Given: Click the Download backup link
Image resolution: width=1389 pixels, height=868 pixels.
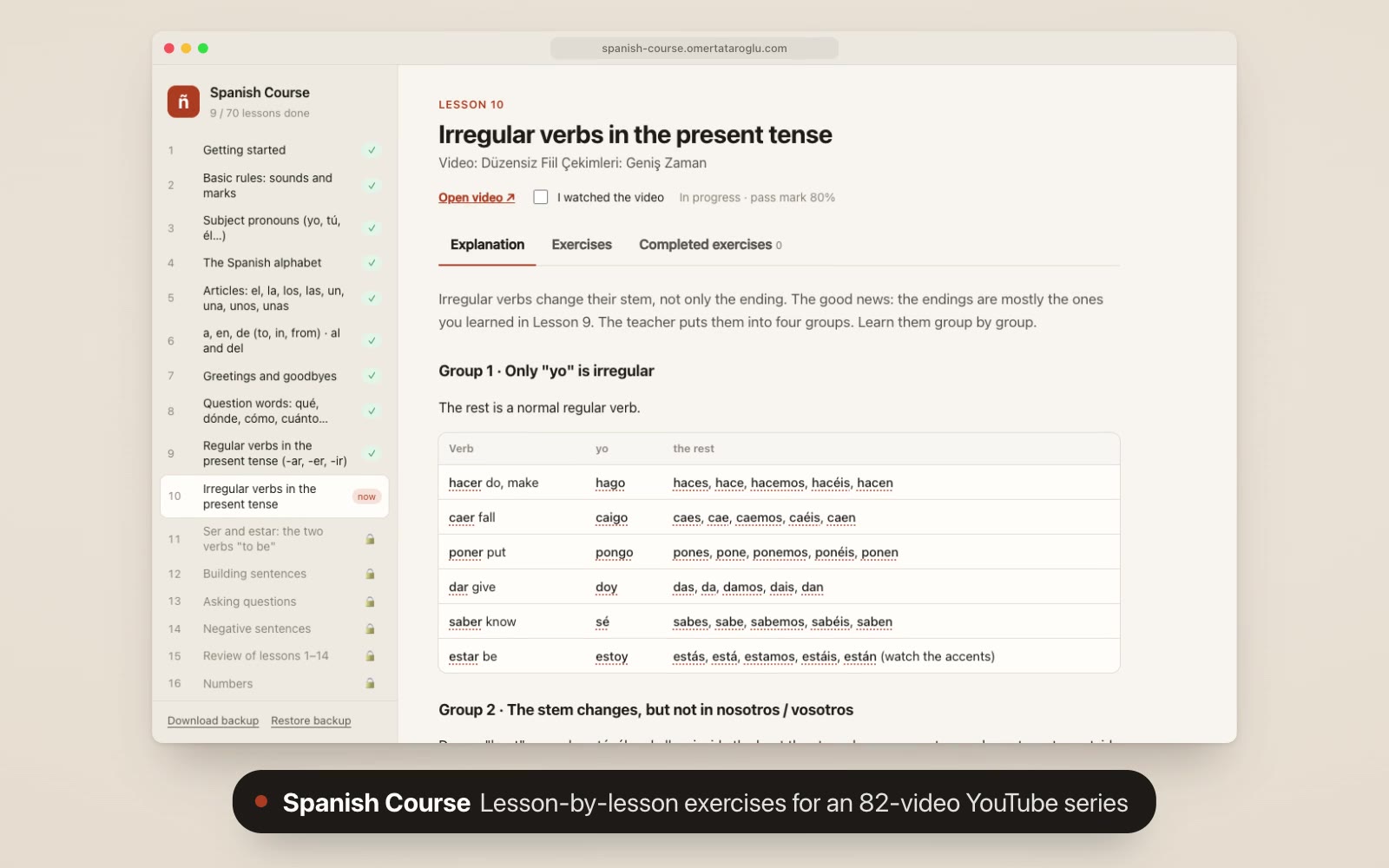Looking at the screenshot, I should [213, 721].
